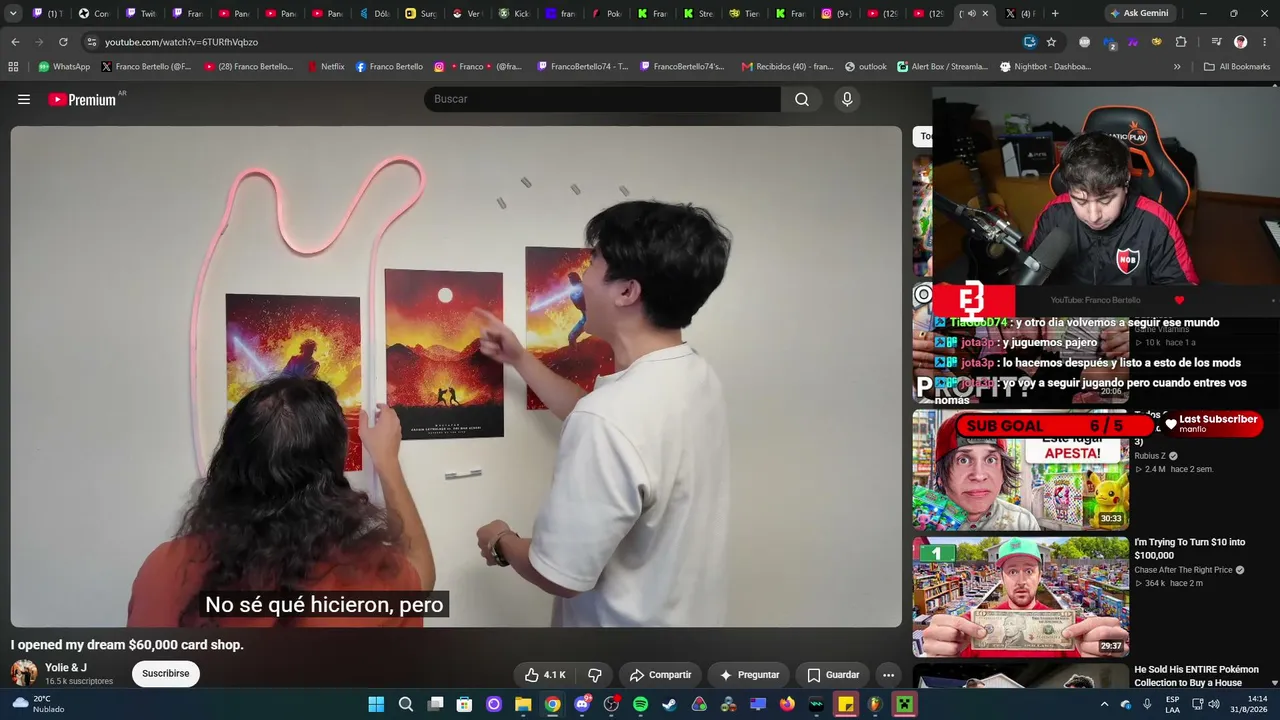Go back with the browser back arrow
This screenshot has height=720, width=1280.
15,42
